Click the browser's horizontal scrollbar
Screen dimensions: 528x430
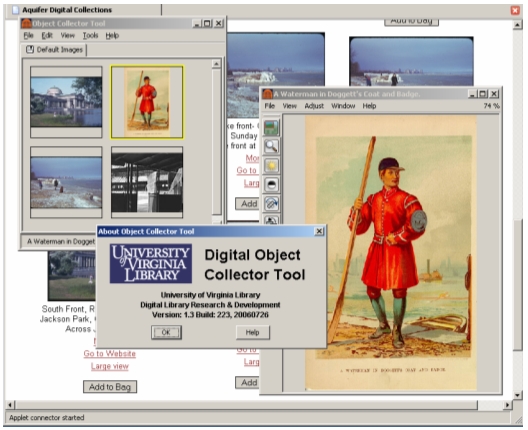coord(246,405)
